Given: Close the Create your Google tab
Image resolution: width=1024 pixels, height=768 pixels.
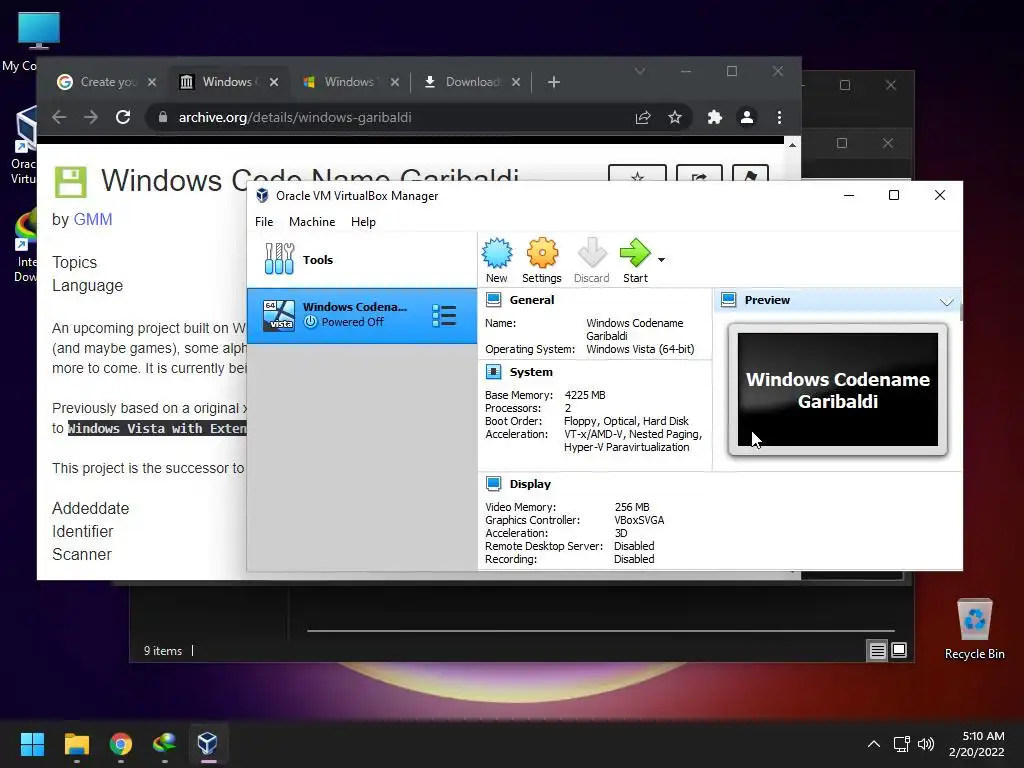Looking at the screenshot, I should [x=152, y=82].
